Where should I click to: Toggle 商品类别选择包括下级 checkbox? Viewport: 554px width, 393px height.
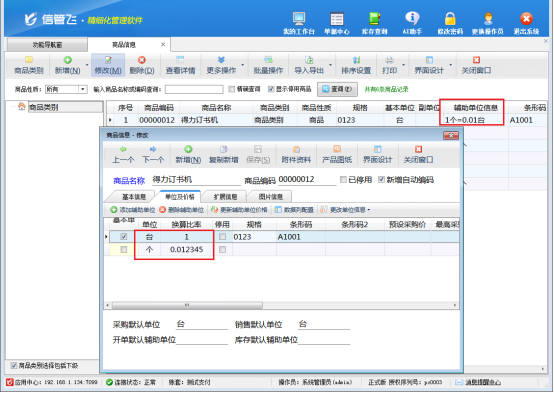click(14, 366)
